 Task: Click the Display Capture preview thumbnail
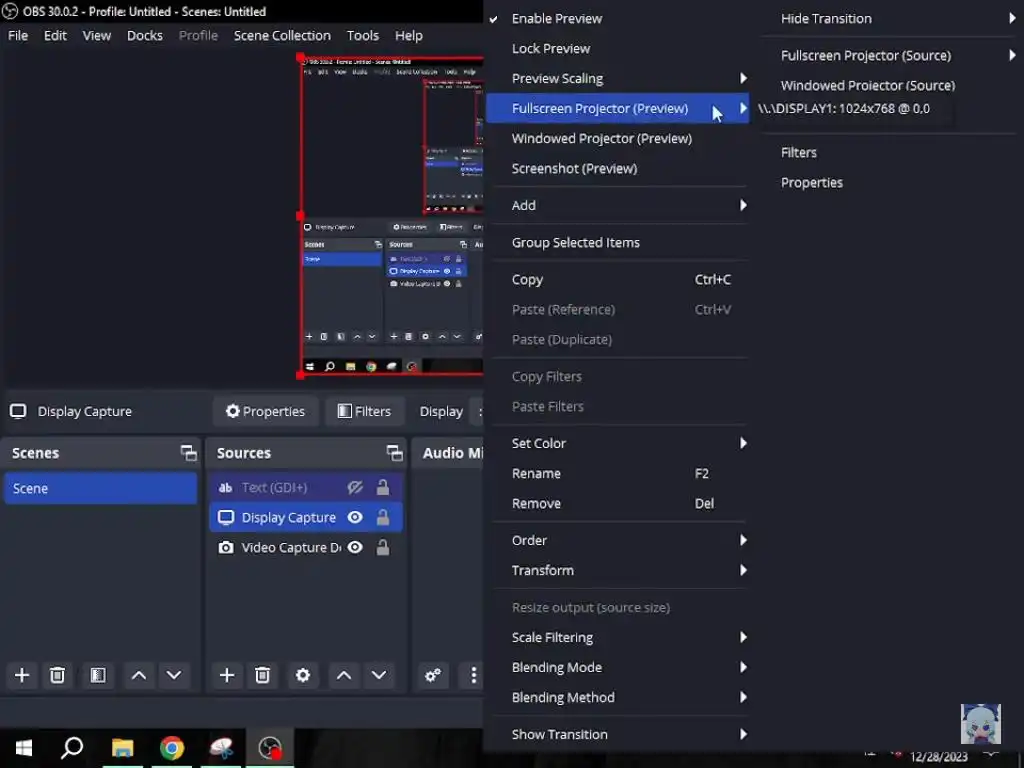[x=392, y=216]
